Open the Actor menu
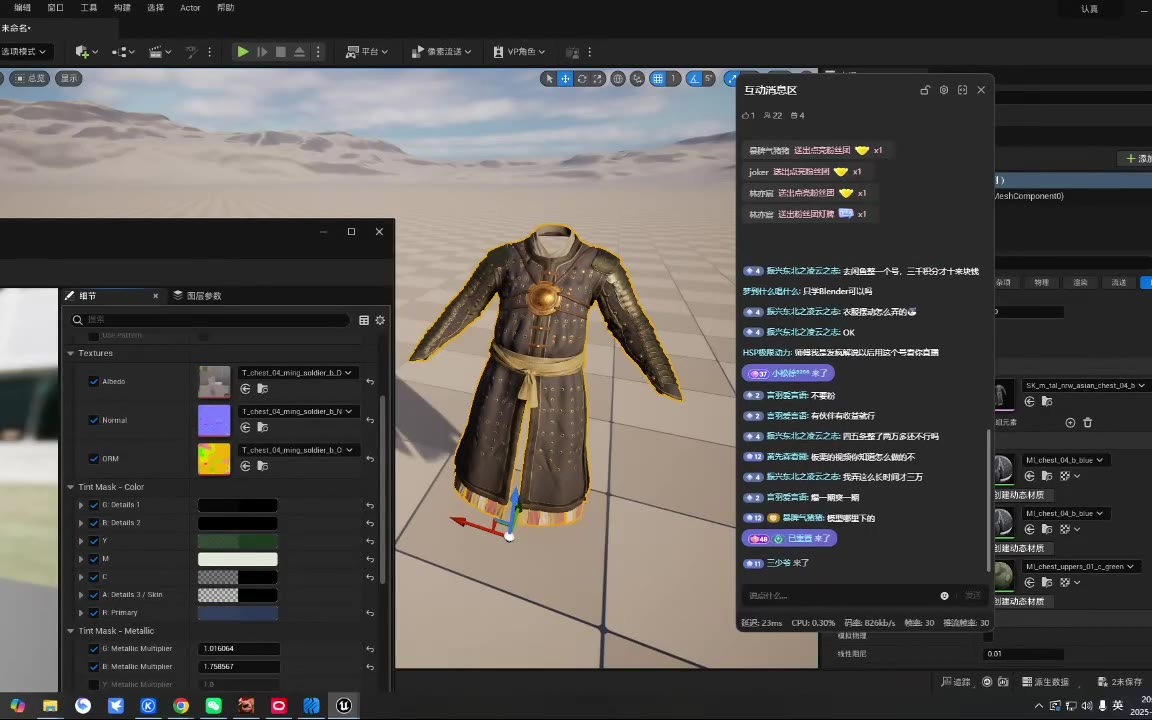Viewport: 1152px width, 720px height. pos(190,8)
